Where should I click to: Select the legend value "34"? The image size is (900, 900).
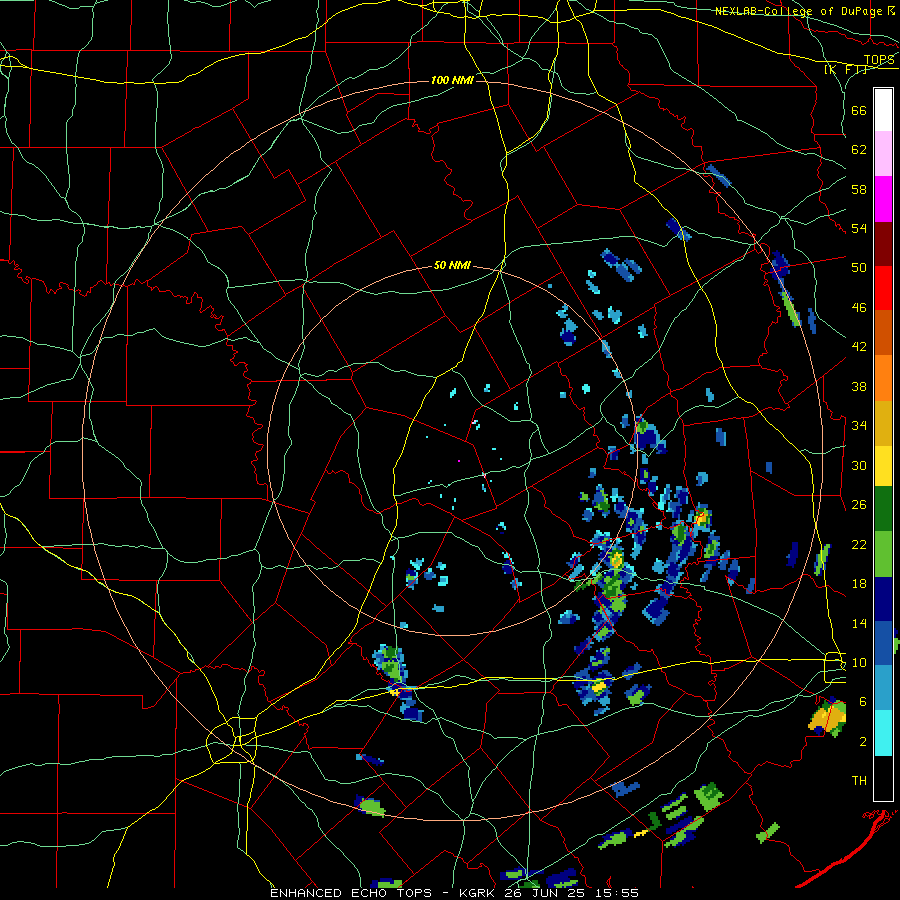[x=859, y=426]
